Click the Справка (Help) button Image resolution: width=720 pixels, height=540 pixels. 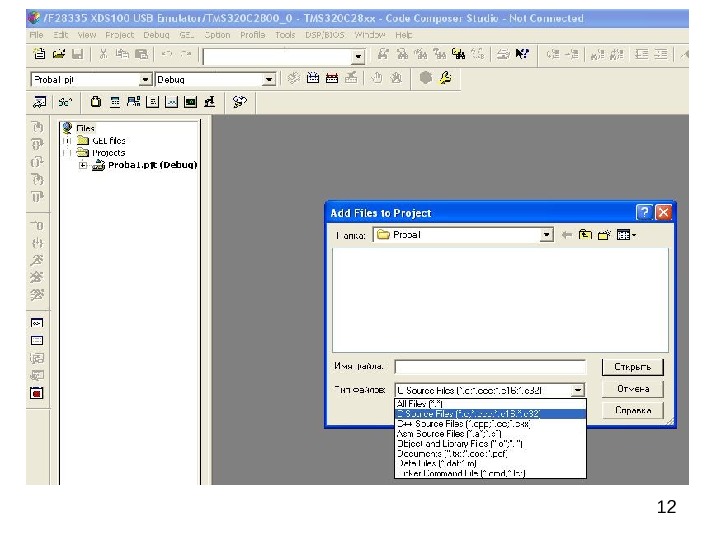[633, 410]
